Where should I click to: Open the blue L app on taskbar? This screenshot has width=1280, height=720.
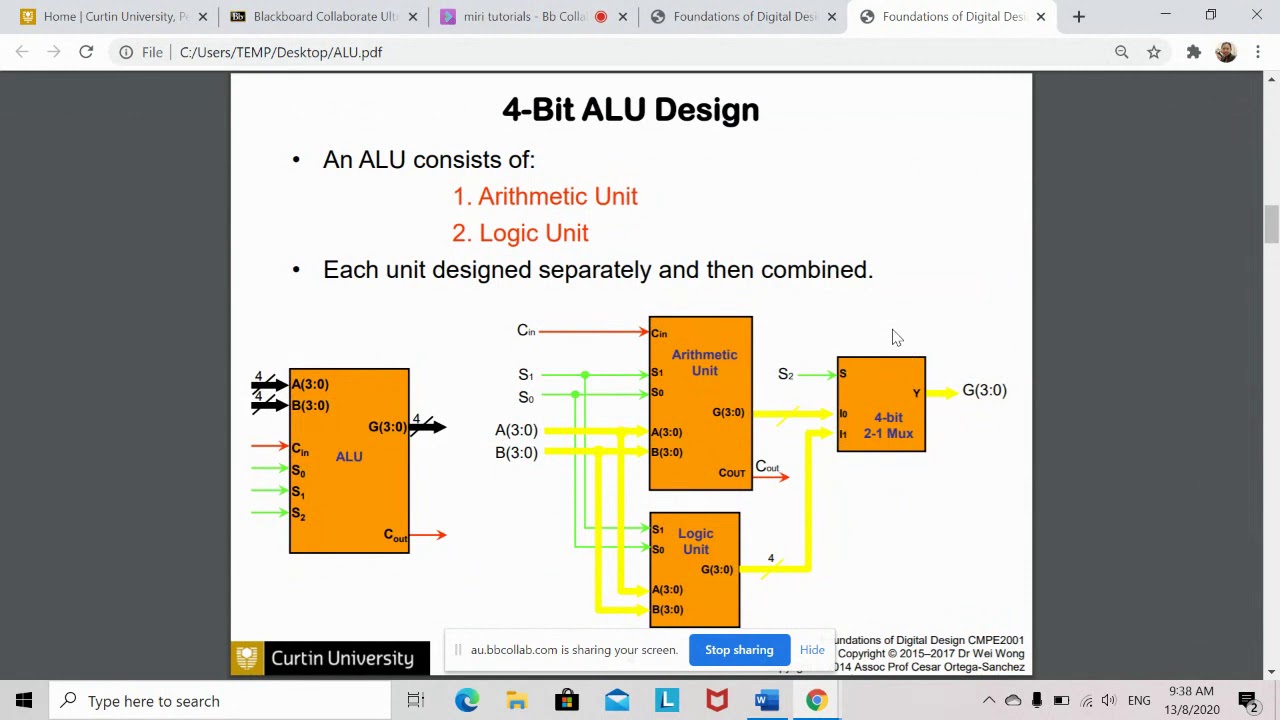[x=667, y=701]
